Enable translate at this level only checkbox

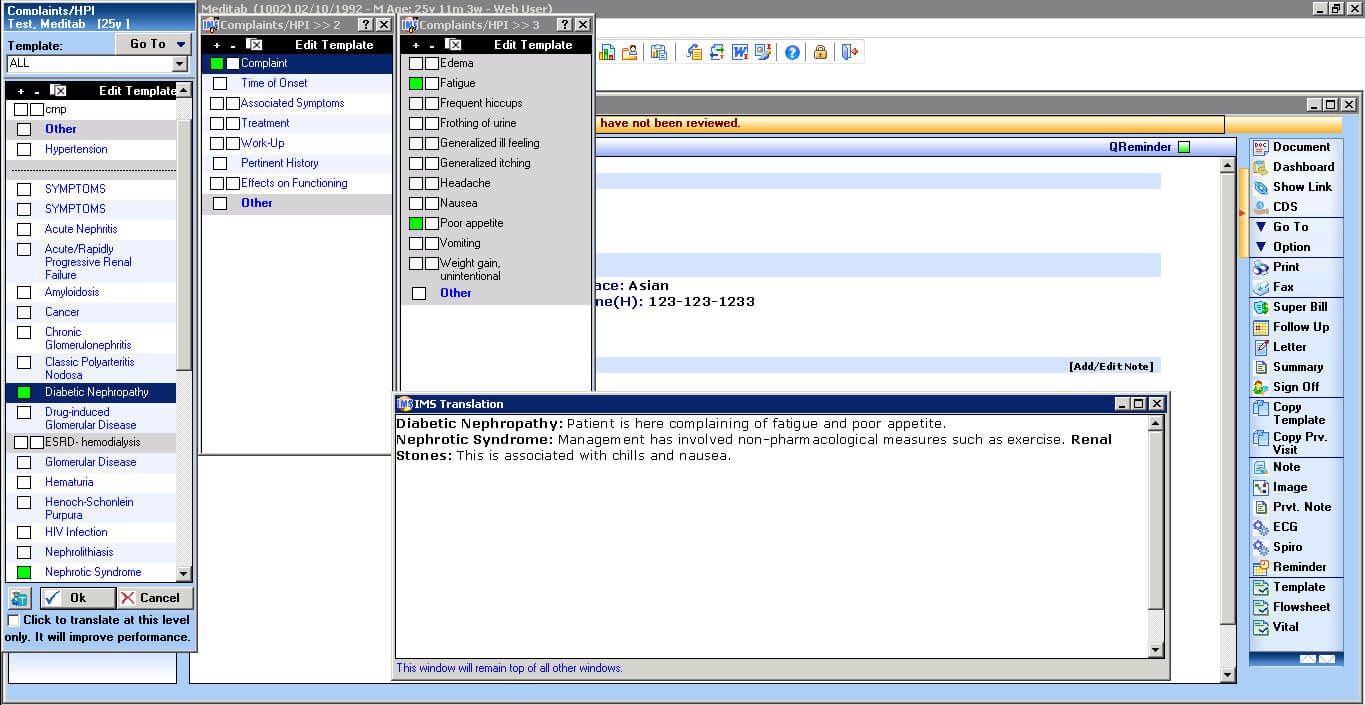click(x=13, y=620)
